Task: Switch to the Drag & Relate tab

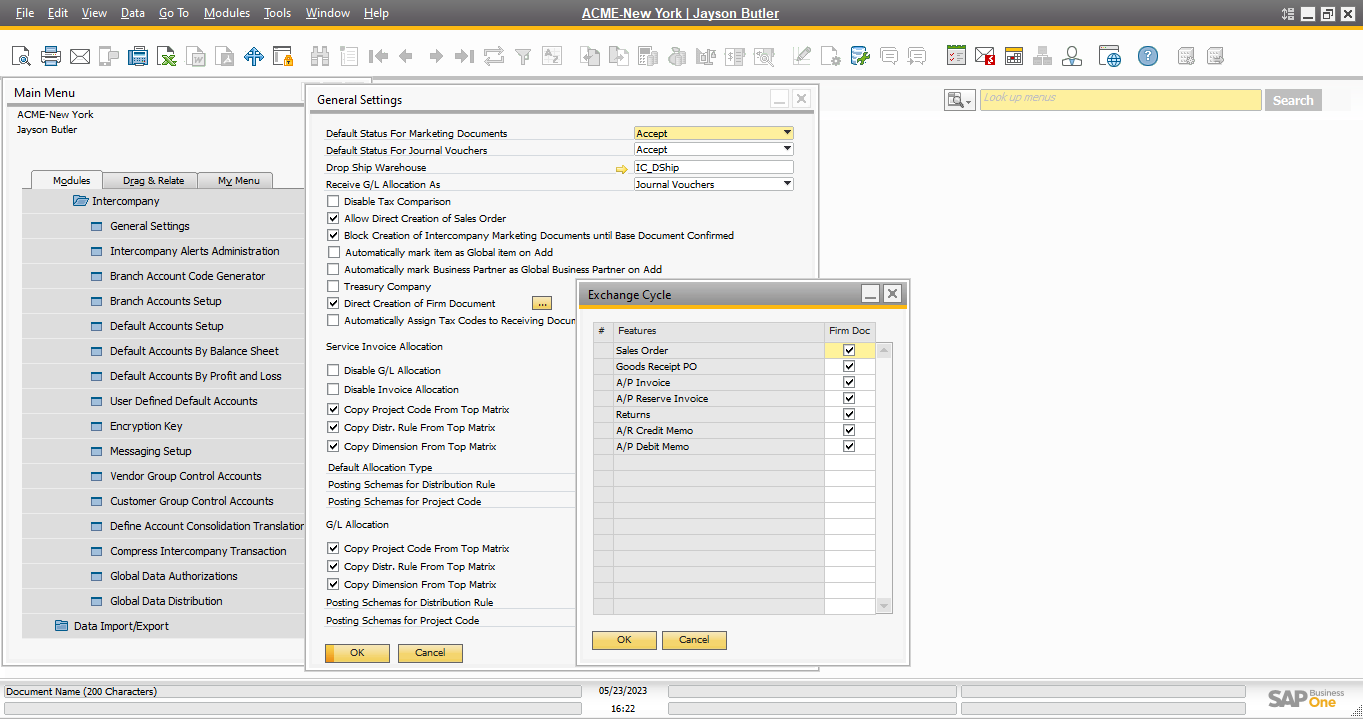Action: [153, 181]
